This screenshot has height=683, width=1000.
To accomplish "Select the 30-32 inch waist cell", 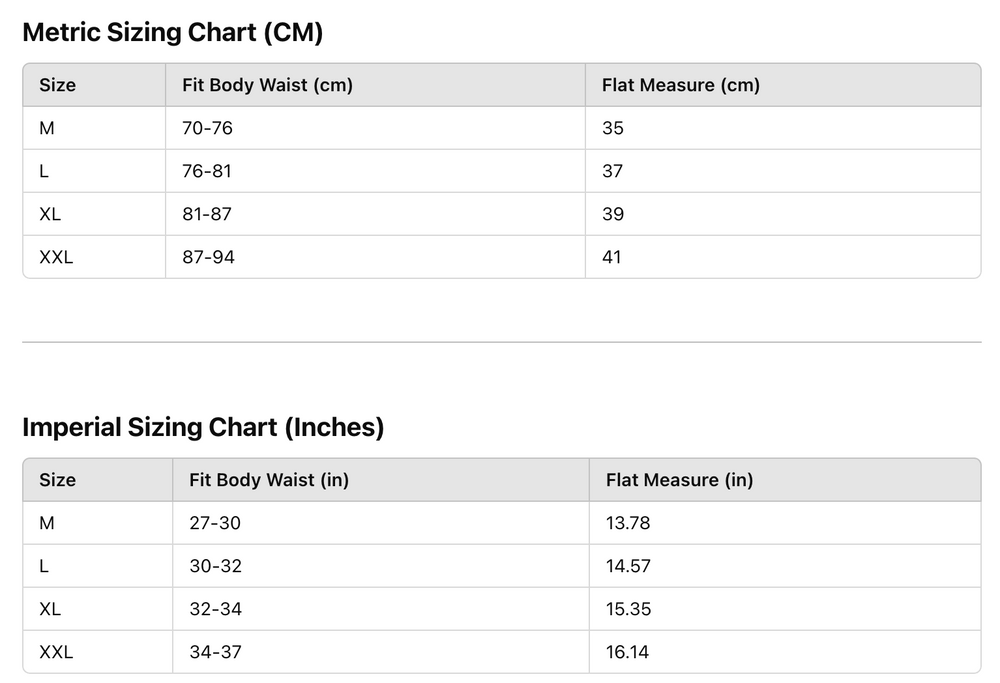I will (x=215, y=566).
